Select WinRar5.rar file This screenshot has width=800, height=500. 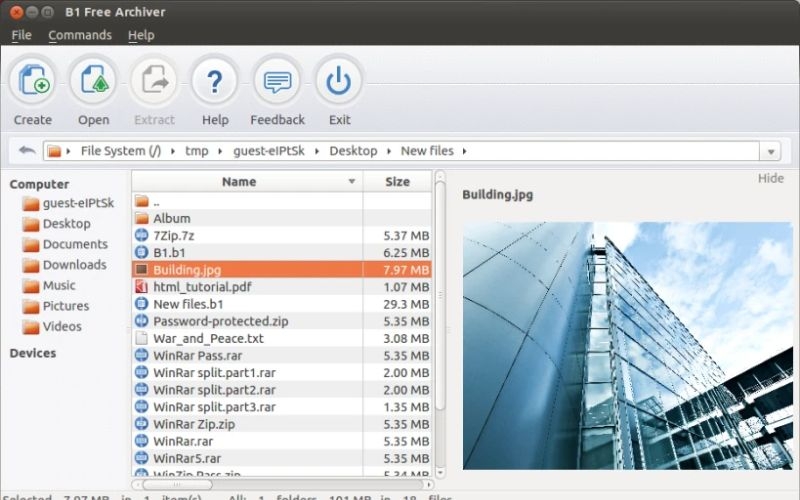click(281, 458)
